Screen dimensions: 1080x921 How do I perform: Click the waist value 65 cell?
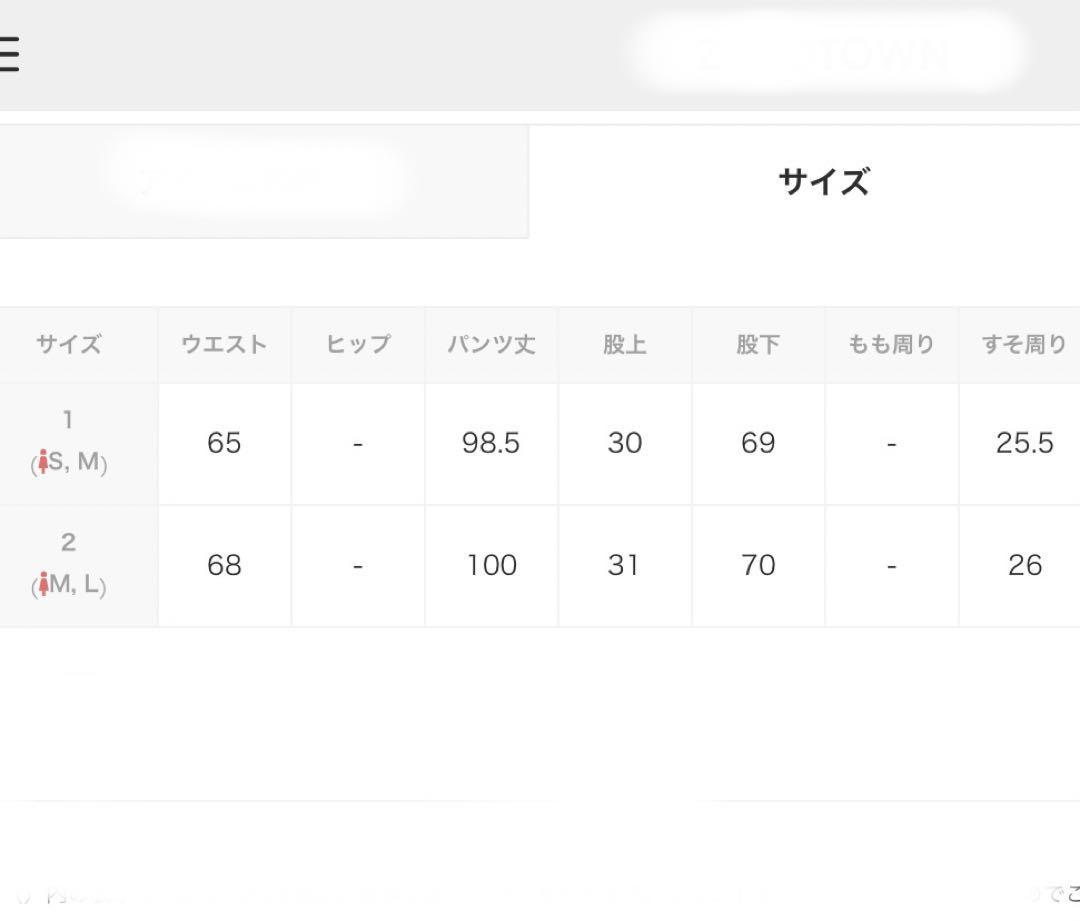(225, 444)
